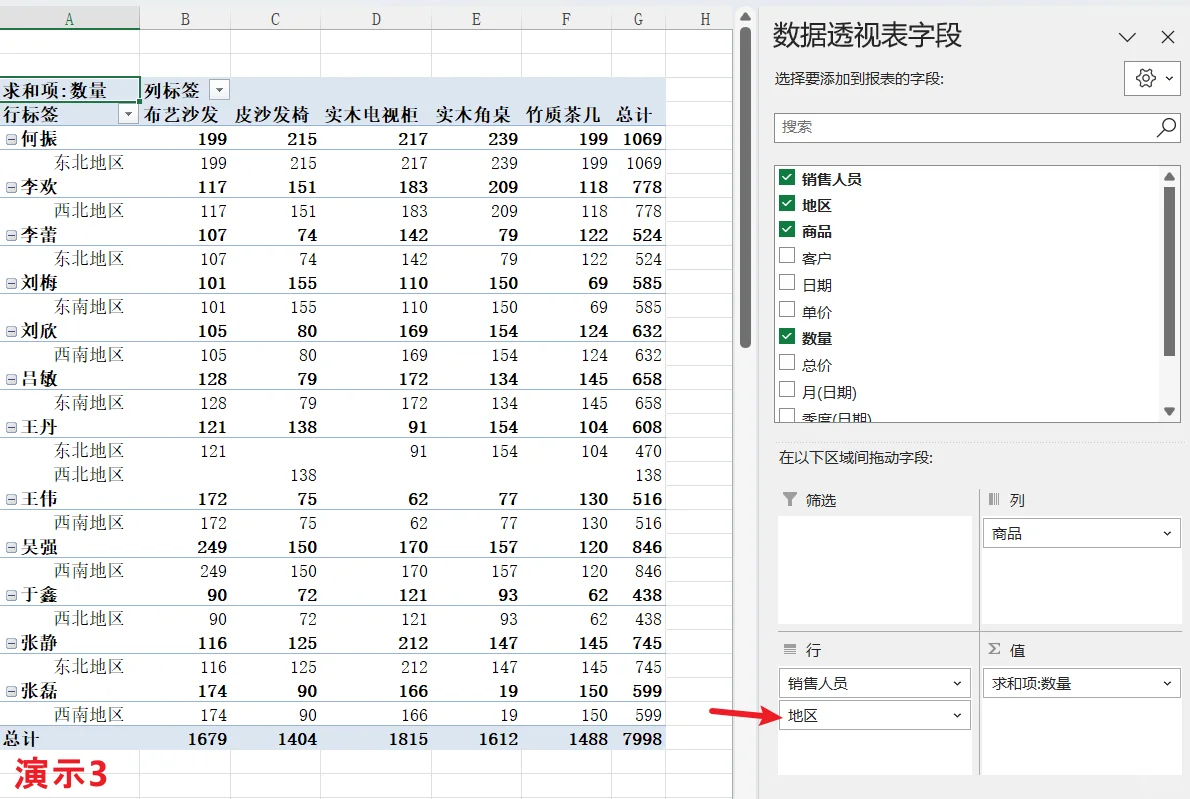The height and width of the screenshot is (799, 1190).
Task: Select the 皮沙发椅 column label cell
Action: [x=275, y=115]
